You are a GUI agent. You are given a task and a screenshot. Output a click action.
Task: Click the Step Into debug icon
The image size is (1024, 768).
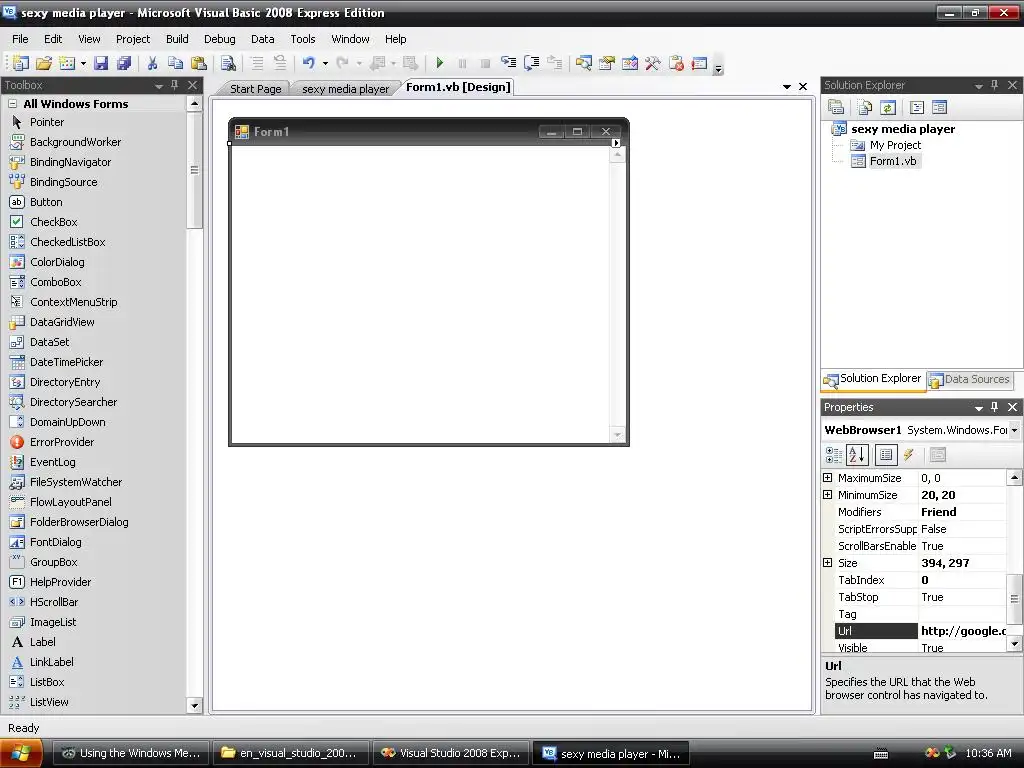pyautogui.click(x=508, y=63)
